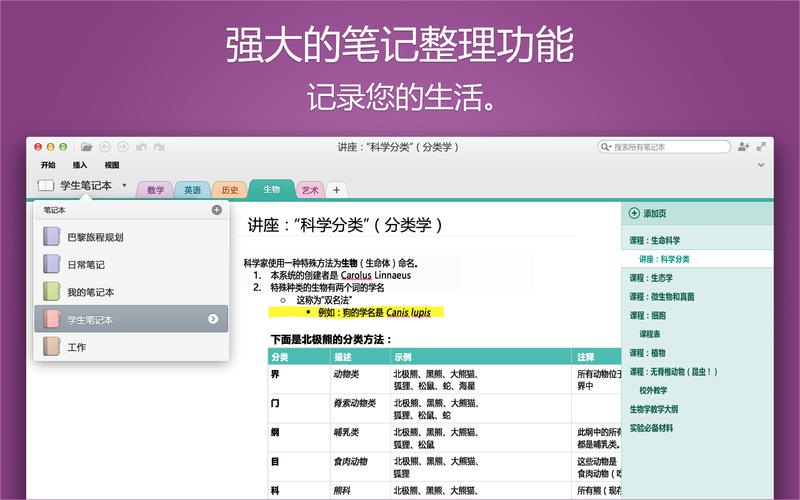Image resolution: width=800 pixels, height=500 pixels.
Task: Click the highlighted line with Canis lupis
Action: [x=356, y=312]
